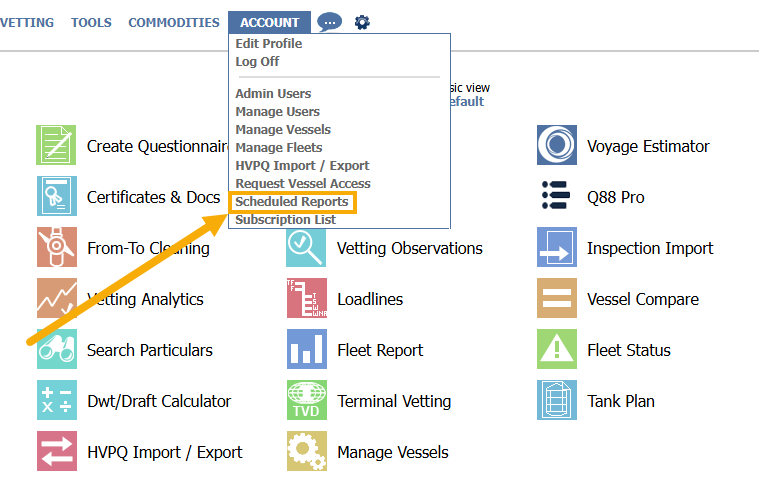Viewport: 759px width, 495px height.
Task: Select Edit Profile menu entry
Action: 268,44
